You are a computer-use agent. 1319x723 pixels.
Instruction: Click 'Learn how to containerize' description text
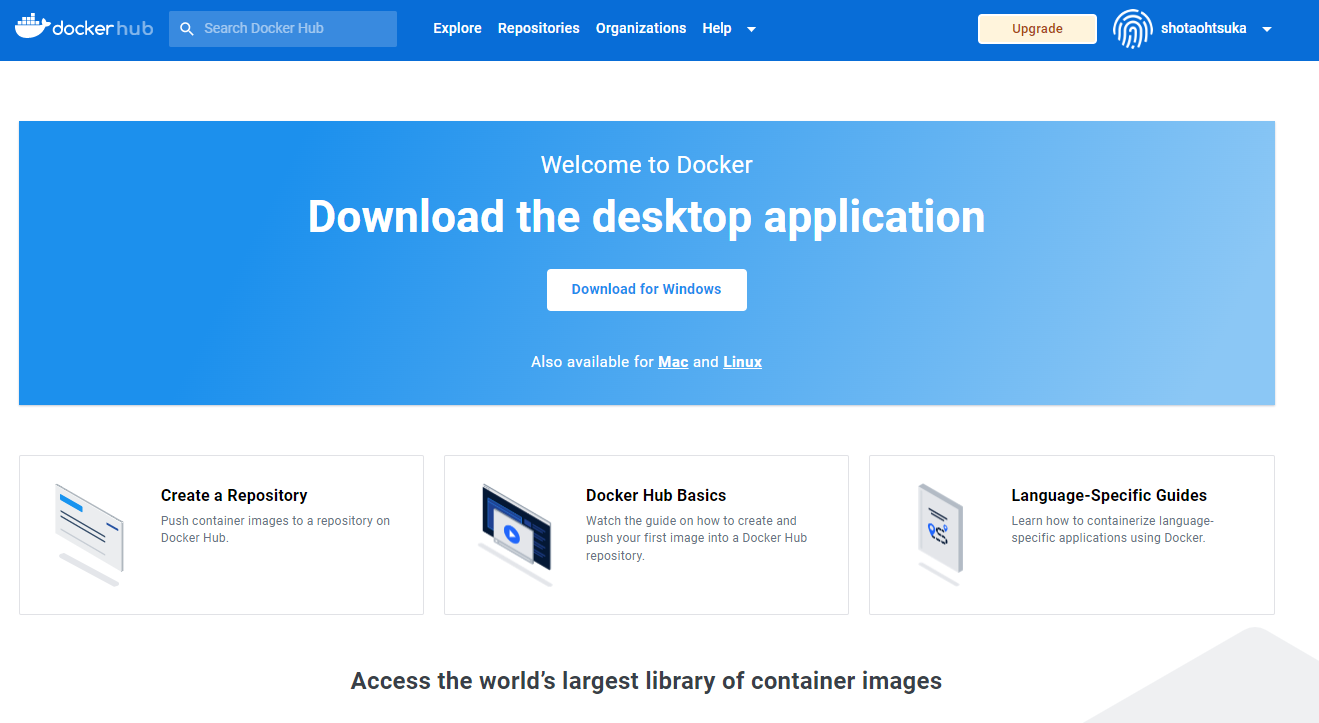click(x=1112, y=529)
